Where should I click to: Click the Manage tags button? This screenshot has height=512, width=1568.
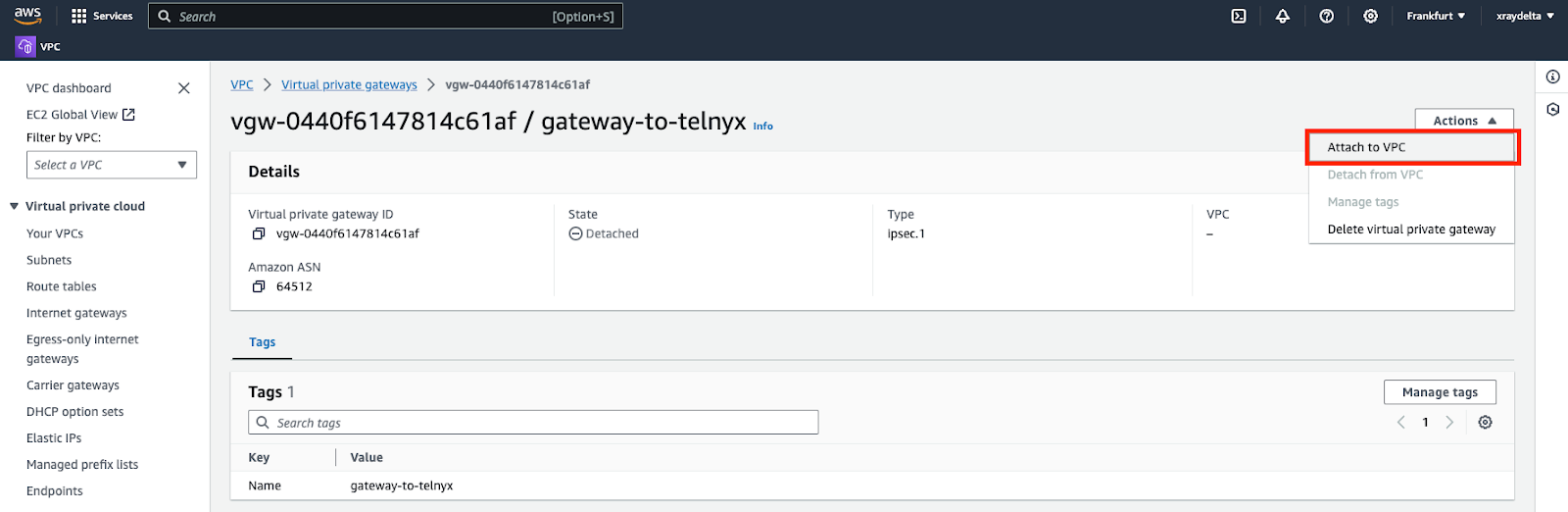coord(1440,392)
